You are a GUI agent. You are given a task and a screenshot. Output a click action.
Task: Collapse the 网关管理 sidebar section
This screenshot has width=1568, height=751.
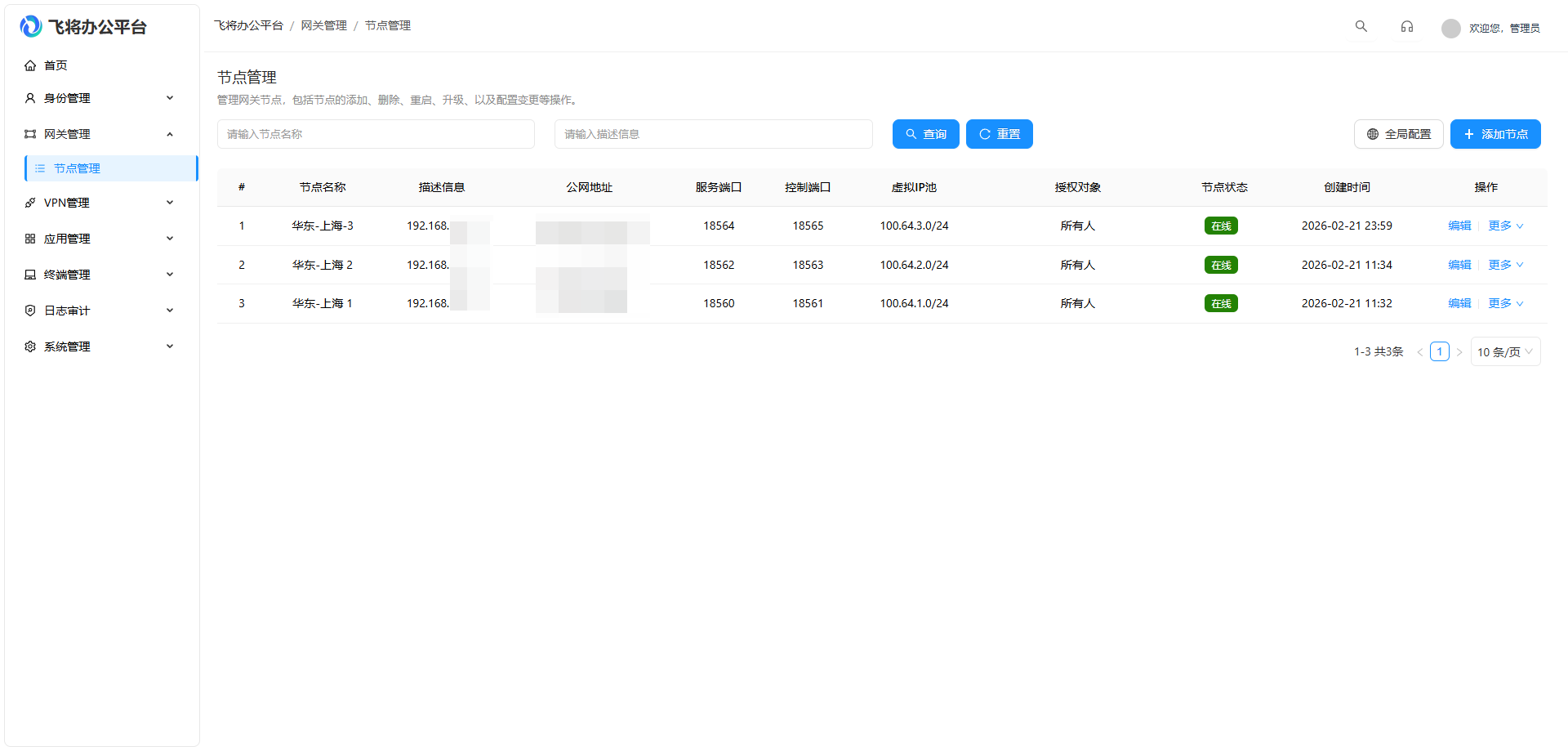tap(66, 134)
